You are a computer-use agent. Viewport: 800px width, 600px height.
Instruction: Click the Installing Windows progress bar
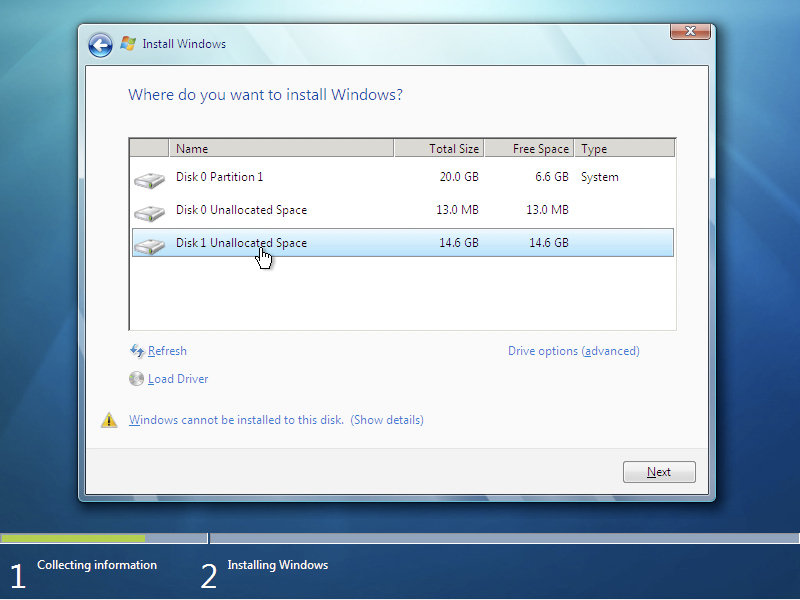[504, 538]
